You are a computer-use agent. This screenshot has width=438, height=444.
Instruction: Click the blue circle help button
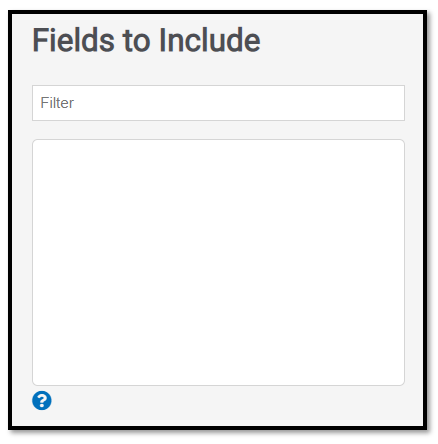[x=42, y=400]
